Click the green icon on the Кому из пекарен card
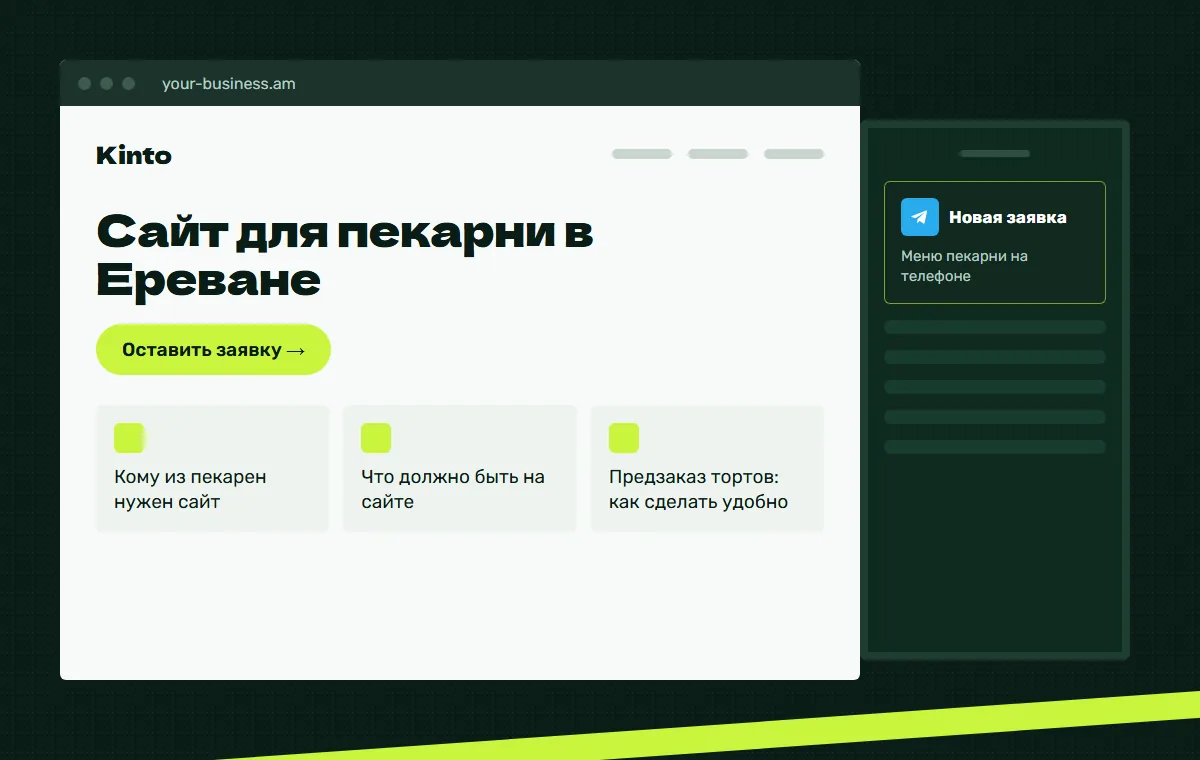This screenshot has height=760, width=1200. click(129, 438)
